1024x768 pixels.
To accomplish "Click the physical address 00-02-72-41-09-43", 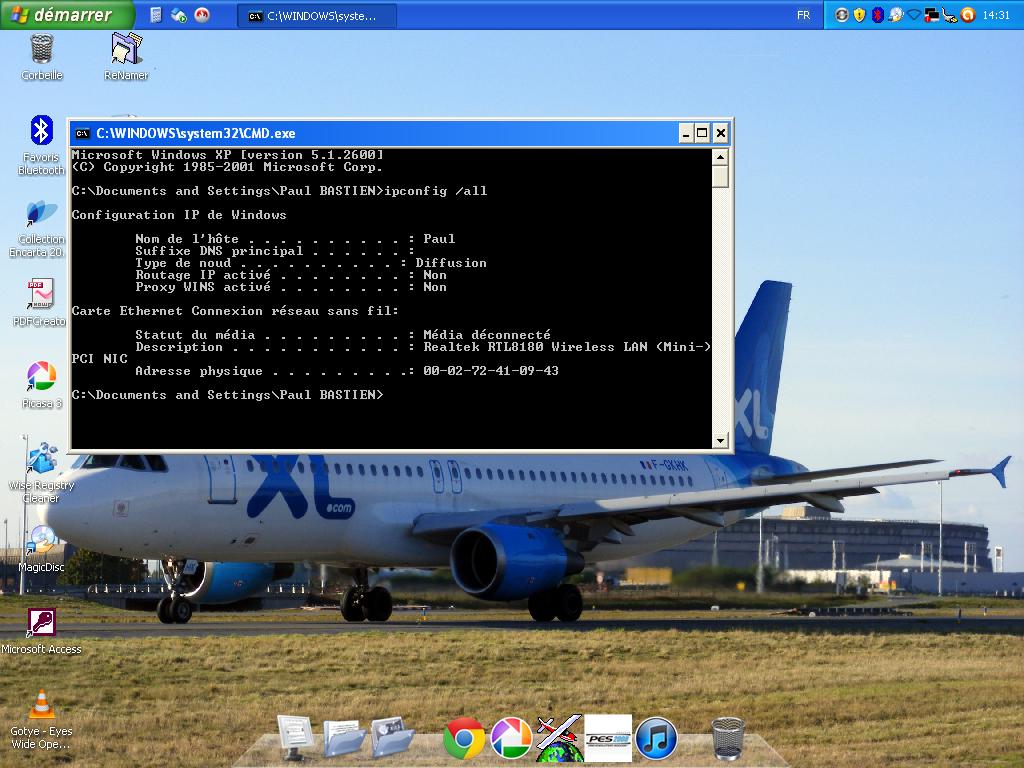I will 491,371.
